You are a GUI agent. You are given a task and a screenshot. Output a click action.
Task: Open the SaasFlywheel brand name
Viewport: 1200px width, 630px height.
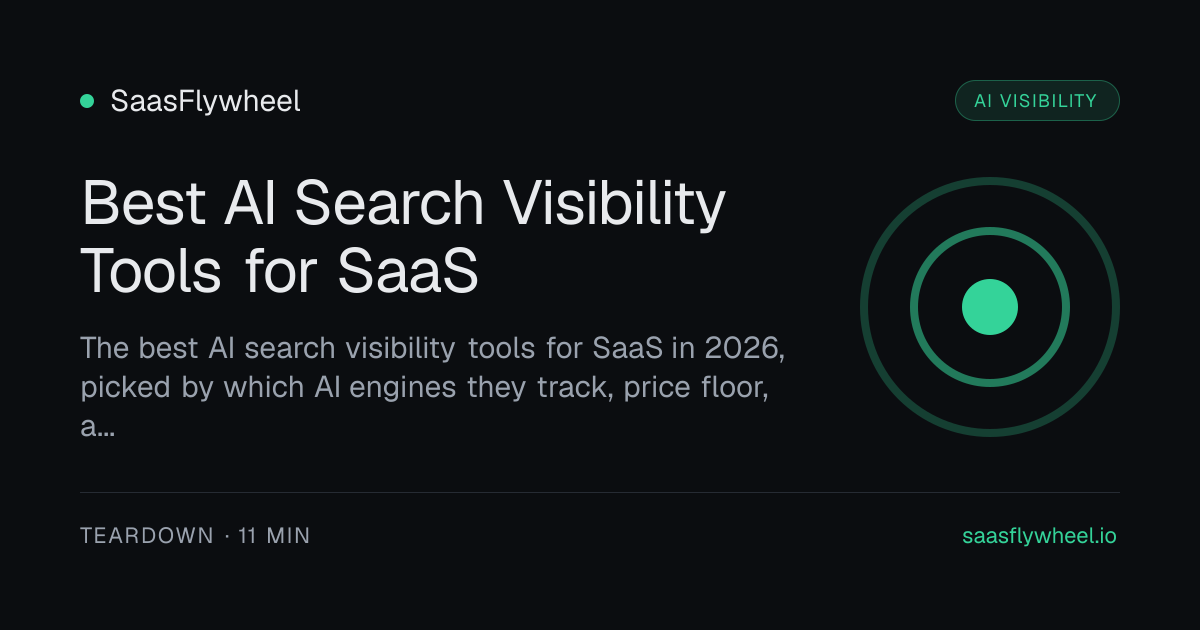205,101
